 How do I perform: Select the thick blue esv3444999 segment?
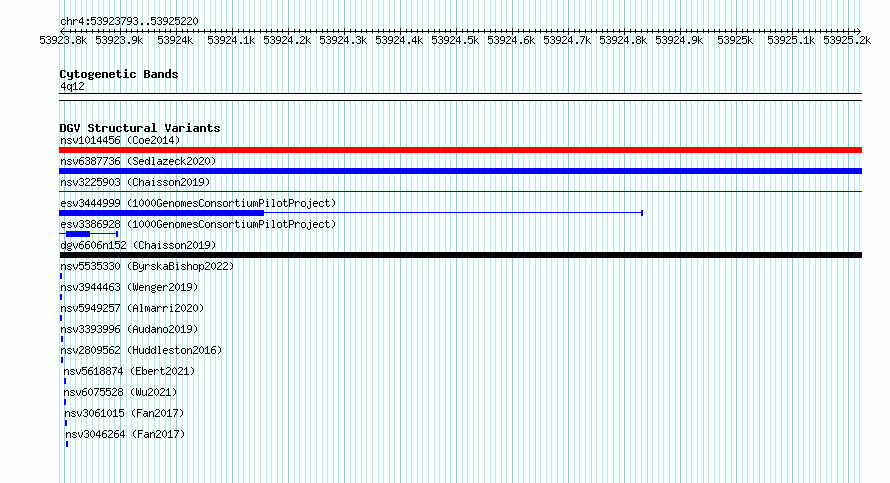point(162,213)
